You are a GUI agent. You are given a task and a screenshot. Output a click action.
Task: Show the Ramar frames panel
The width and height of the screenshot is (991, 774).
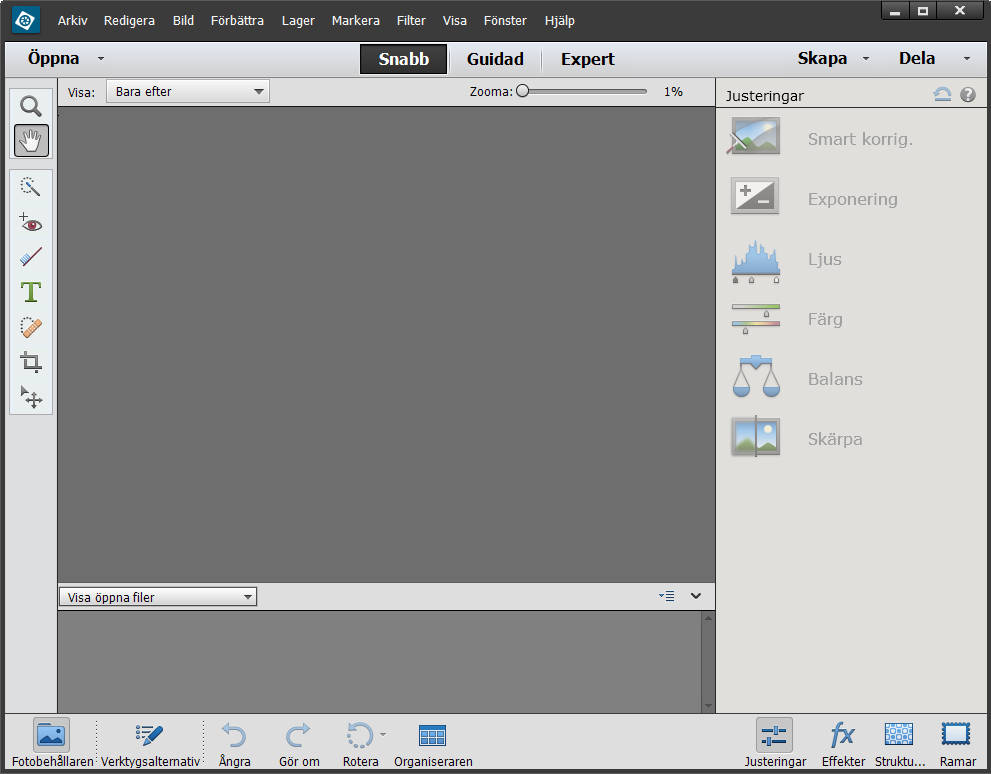point(957,743)
